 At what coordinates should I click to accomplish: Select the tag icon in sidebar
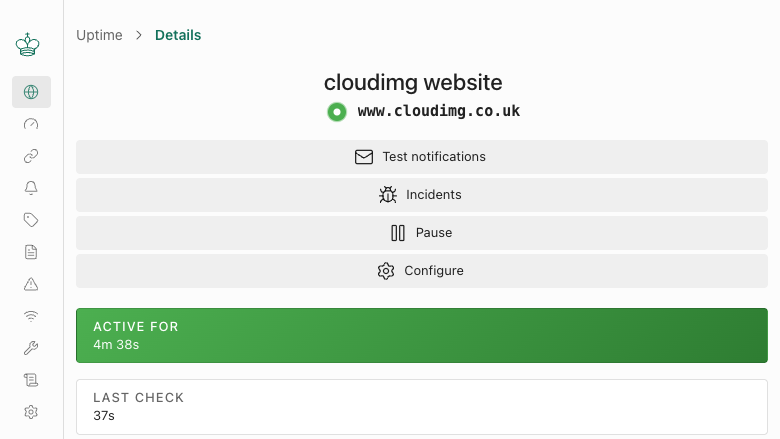point(31,220)
